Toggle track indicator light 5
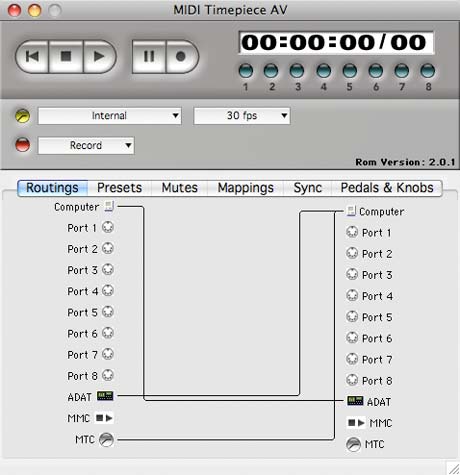The image size is (460, 475). coord(350,71)
